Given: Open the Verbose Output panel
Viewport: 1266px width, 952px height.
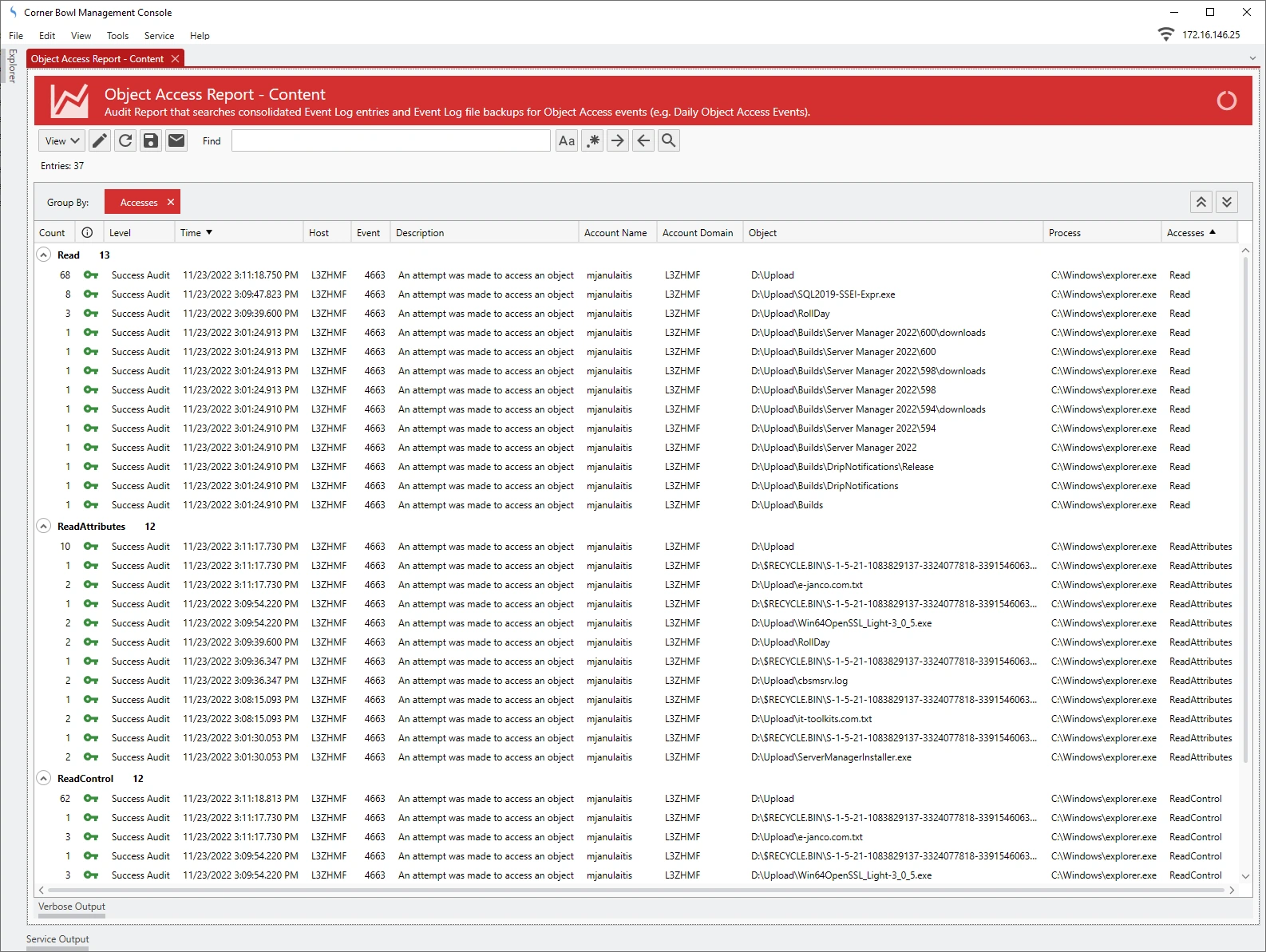Looking at the screenshot, I should point(72,907).
